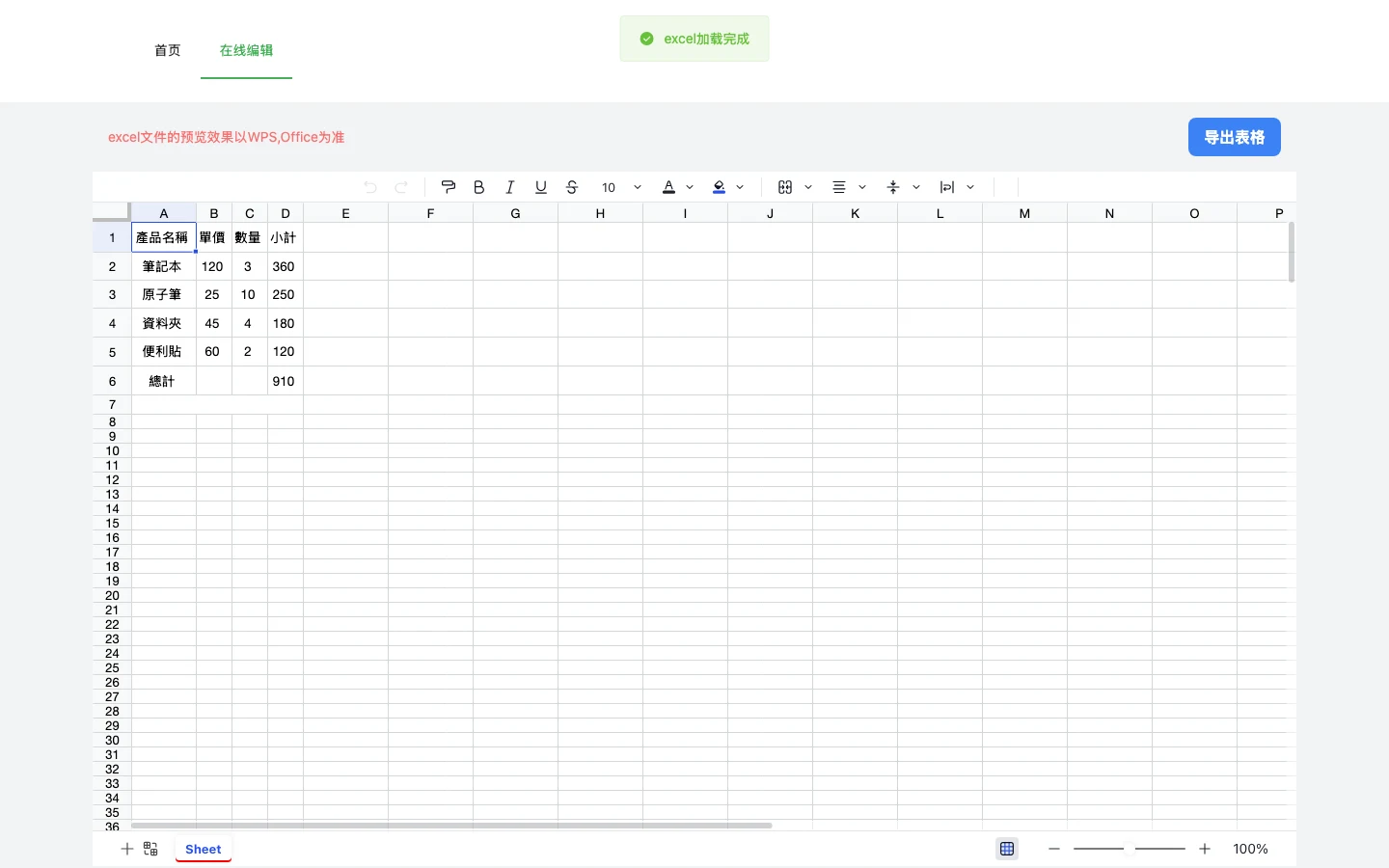1389x868 pixels.
Task: Click the vertical align icon
Action: pyautogui.click(x=893, y=187)
